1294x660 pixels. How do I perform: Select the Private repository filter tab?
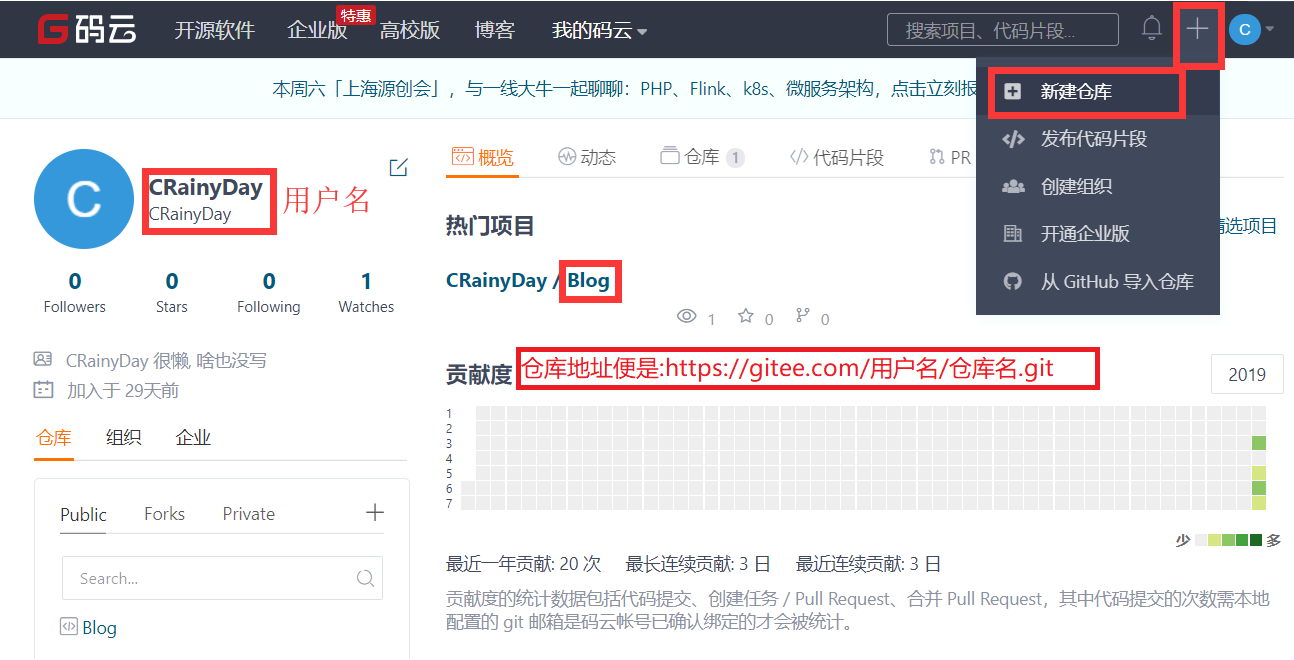click(x=249, y=514)
